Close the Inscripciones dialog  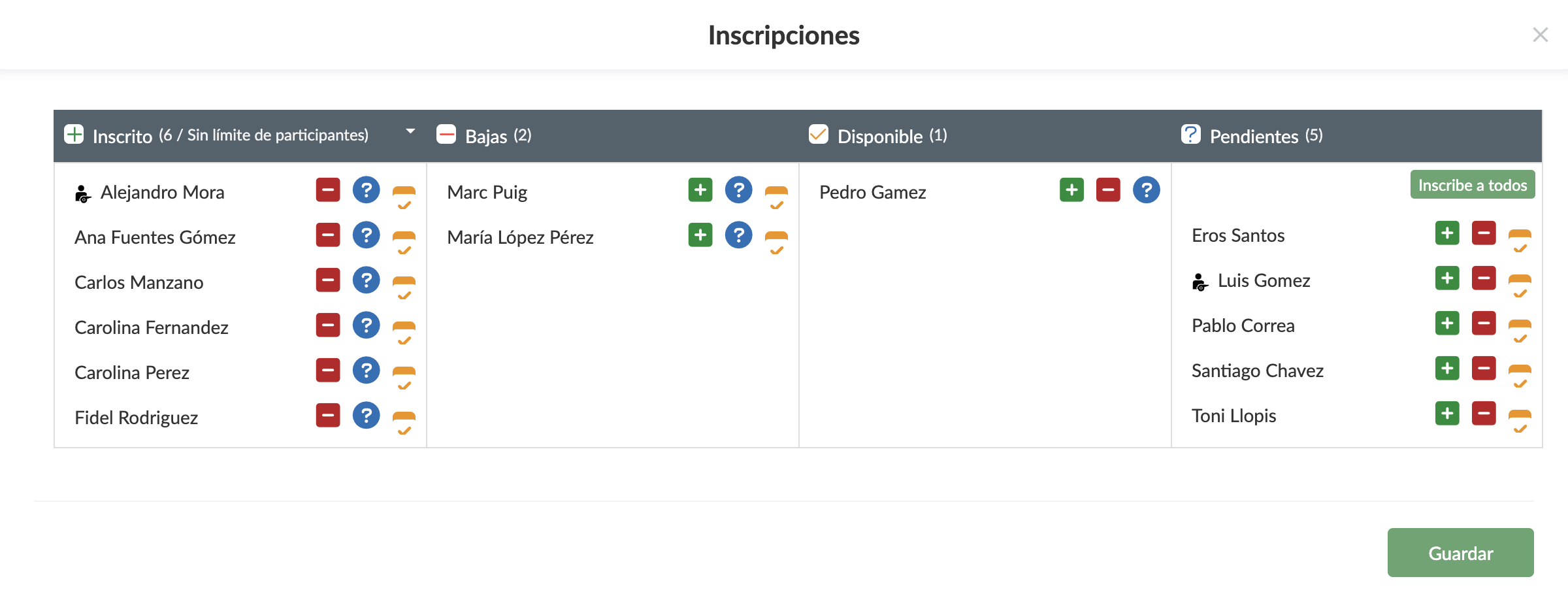tap(1540, 35)
